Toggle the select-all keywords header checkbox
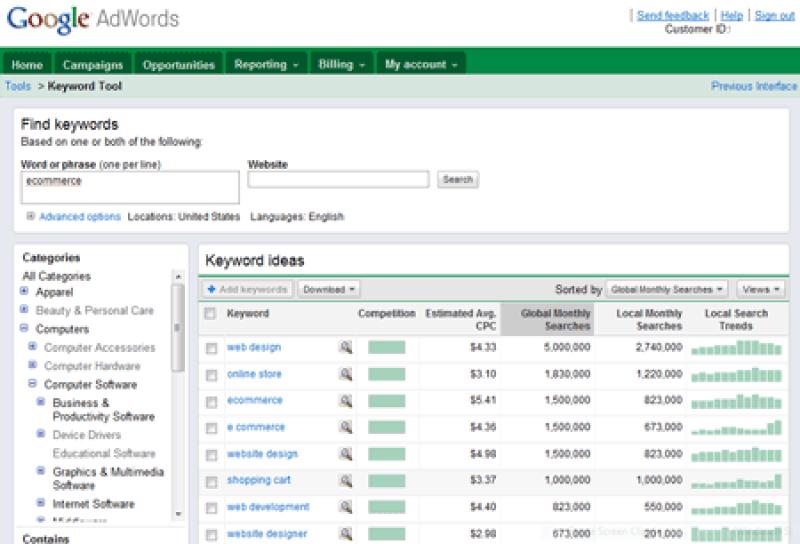Screen dimensions: 800x544 pos(210,314)
